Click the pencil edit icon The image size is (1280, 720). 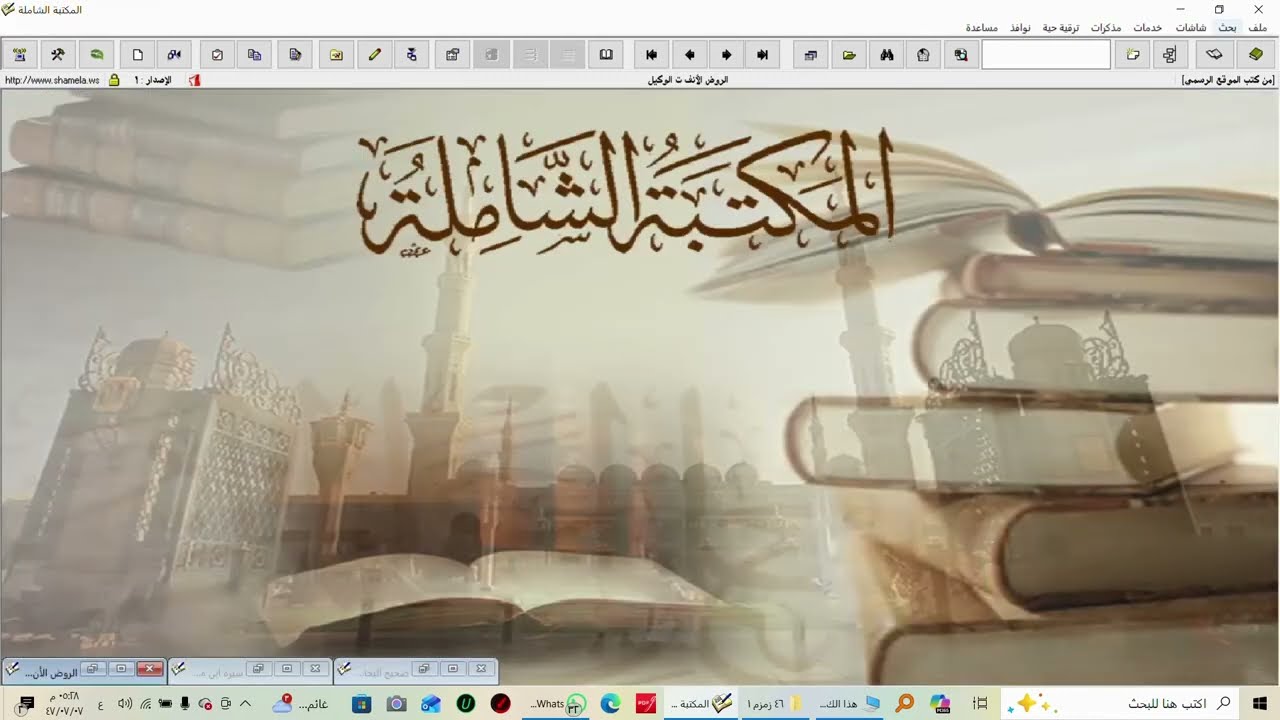[374, 55]
